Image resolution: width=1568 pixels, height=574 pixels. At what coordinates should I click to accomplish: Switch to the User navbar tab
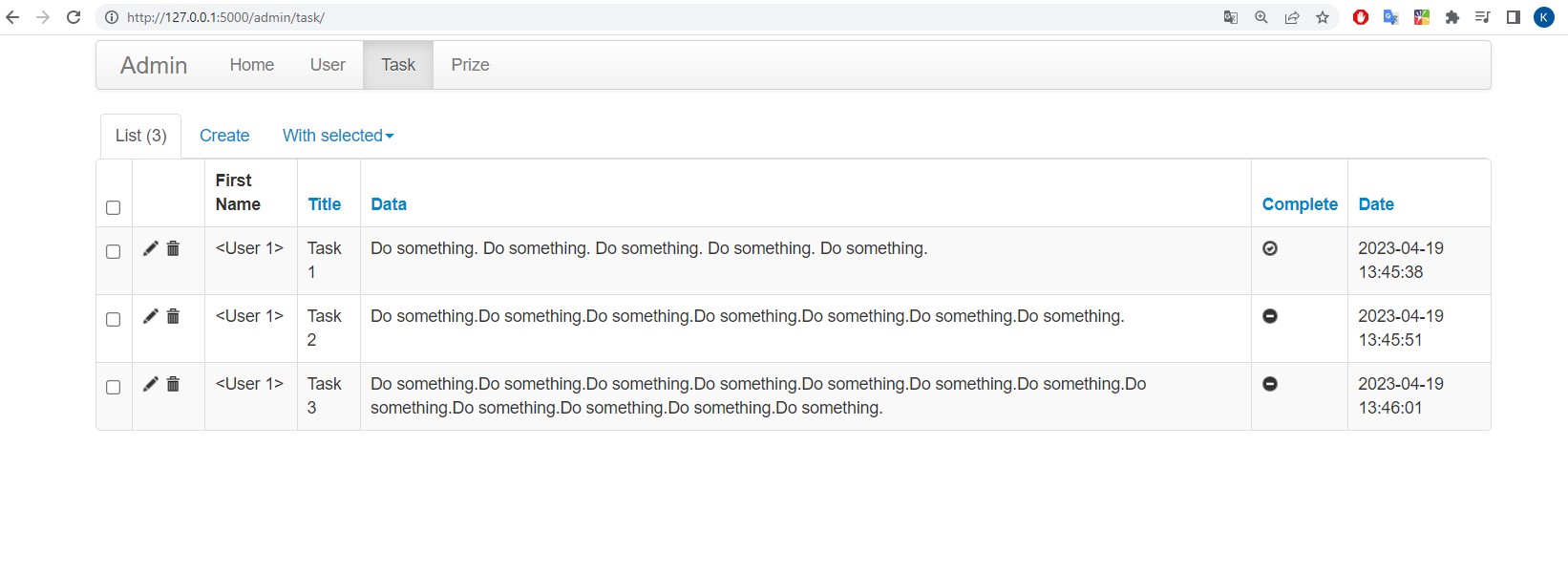coord(328,65)
